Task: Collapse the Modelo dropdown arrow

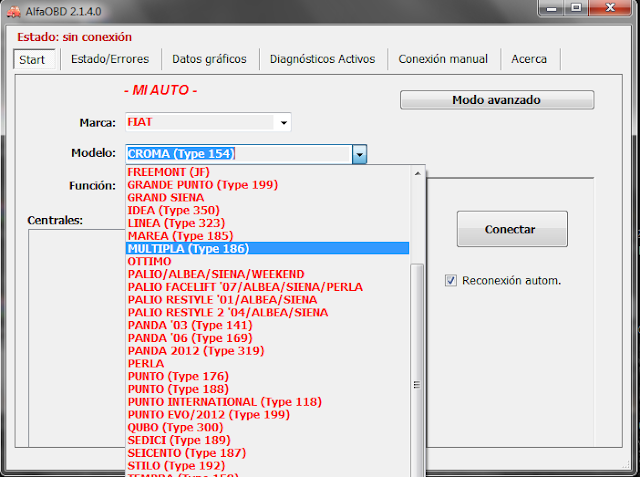Action: [359, 155]
